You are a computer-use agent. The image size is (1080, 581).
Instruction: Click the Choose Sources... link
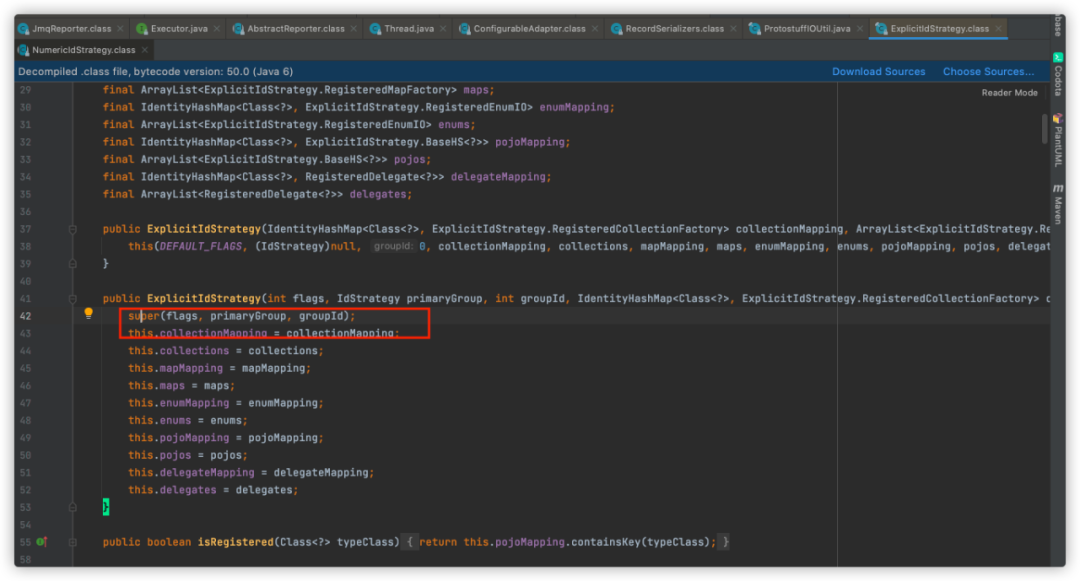(988, 72)
